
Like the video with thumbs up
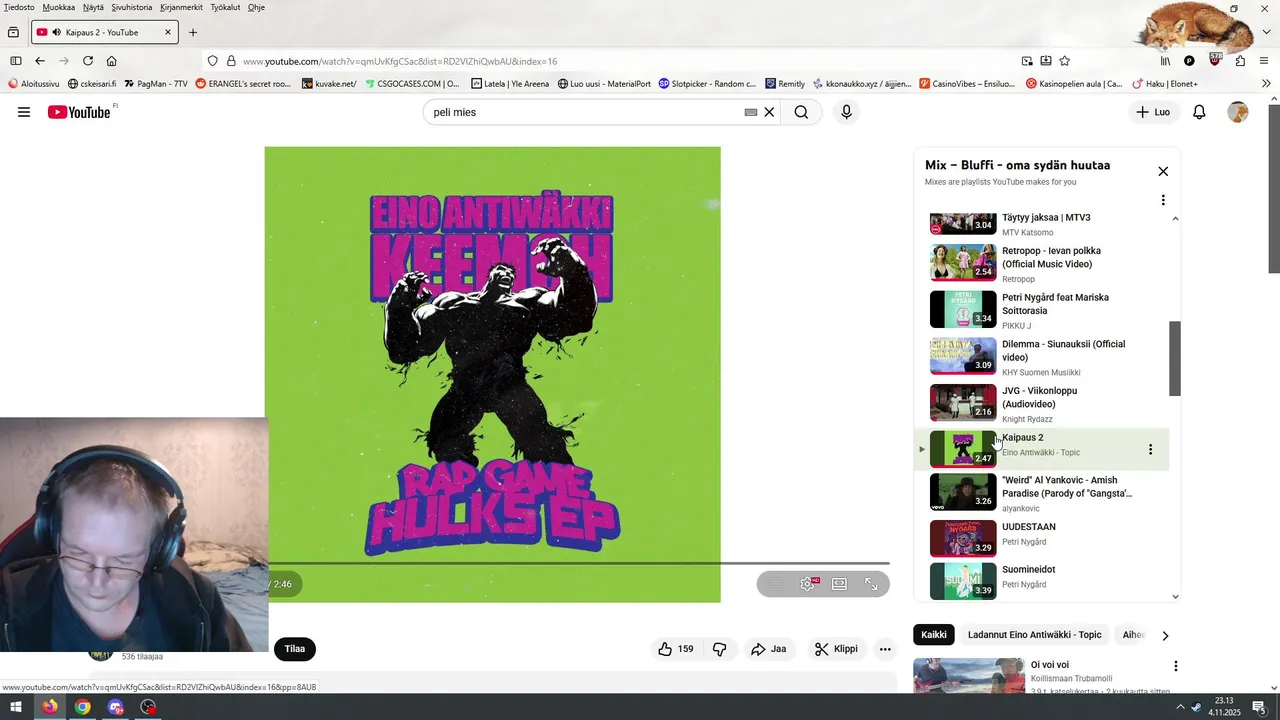676,649
